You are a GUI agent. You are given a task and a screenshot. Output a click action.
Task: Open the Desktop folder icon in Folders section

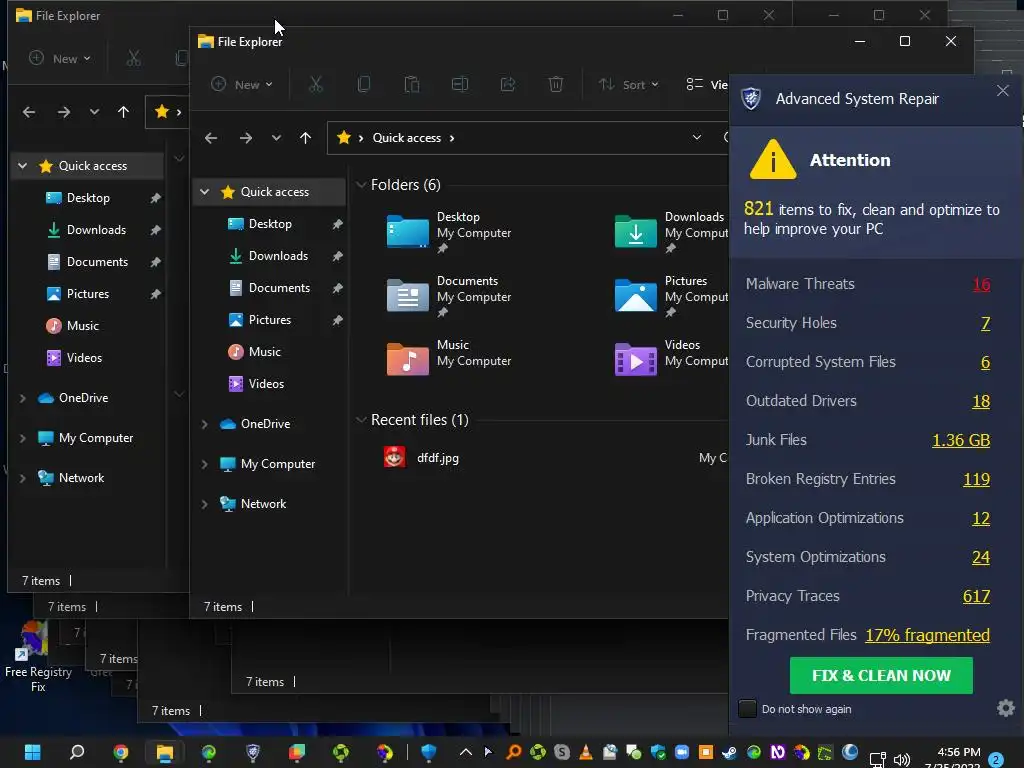[x=408, y=231]
